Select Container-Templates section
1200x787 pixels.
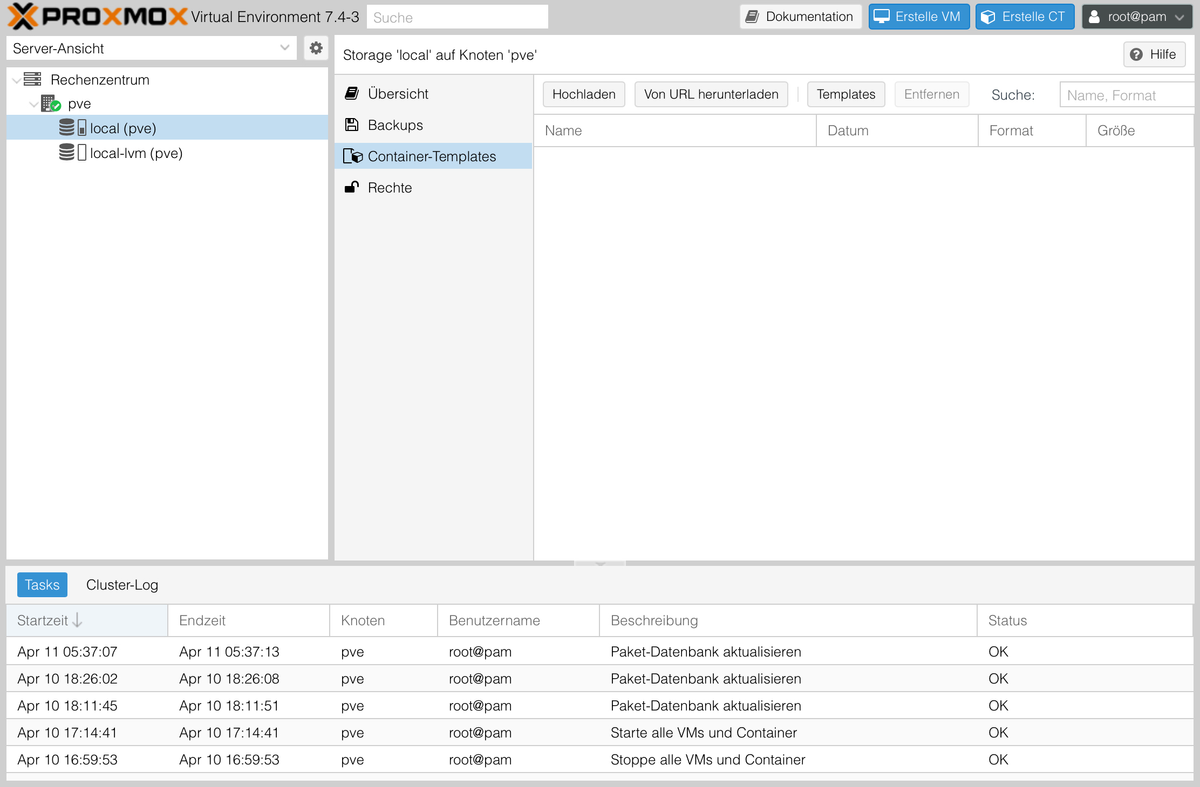tap(433, 156)
